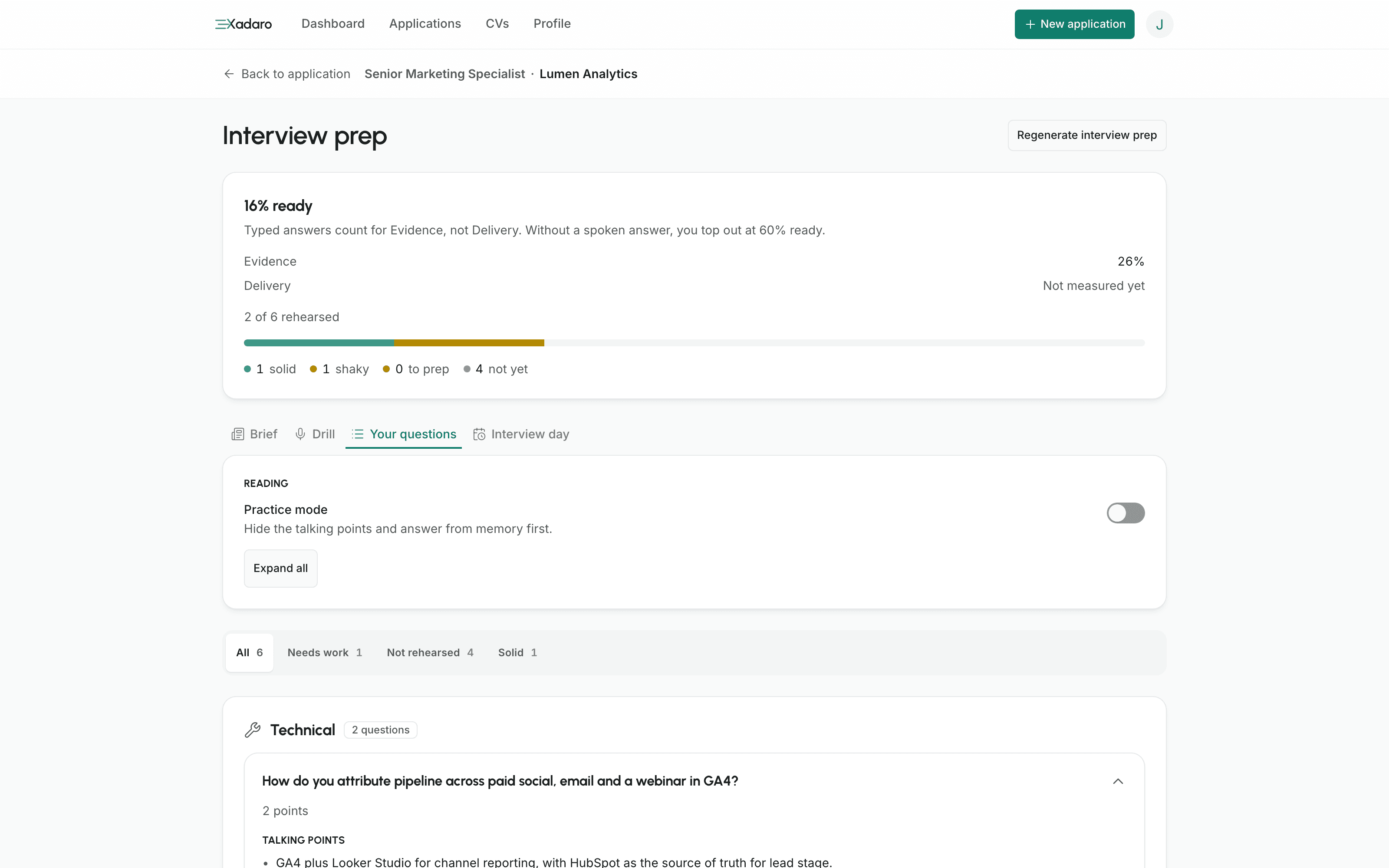The image size is (1389, 868).
Task: Click the 4 not yet legend entry
Action: (x=495, y=369)
